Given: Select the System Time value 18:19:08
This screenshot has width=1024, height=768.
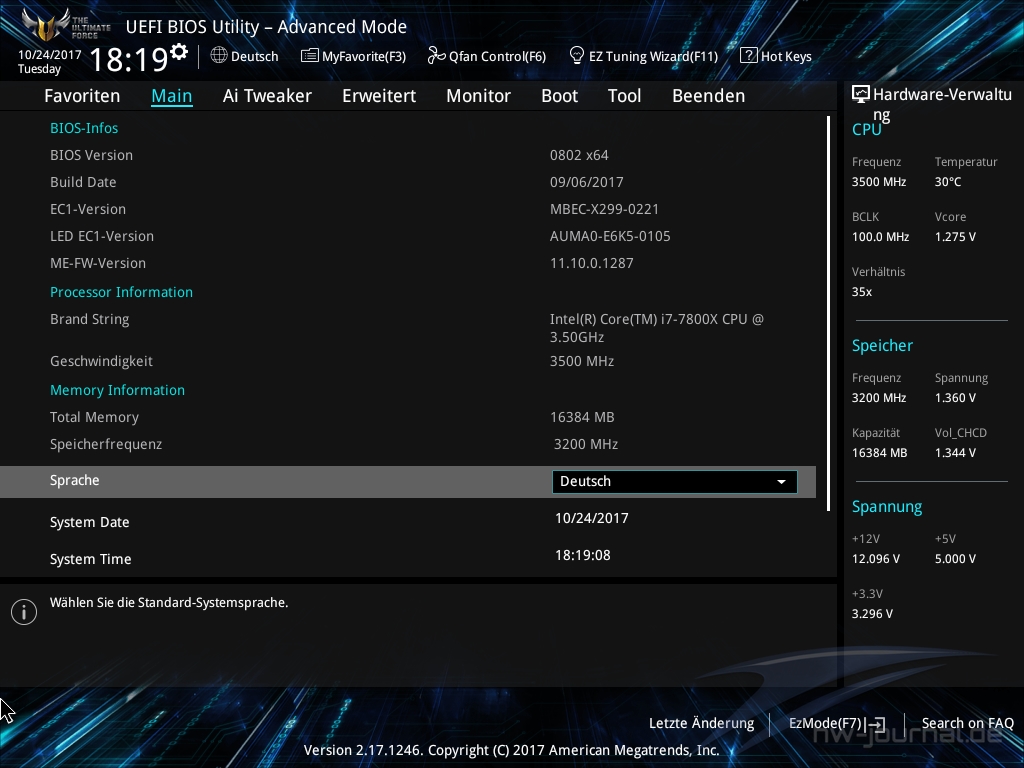Looking at the screenshot, I should pyautogui.click(x=583, y=556).
